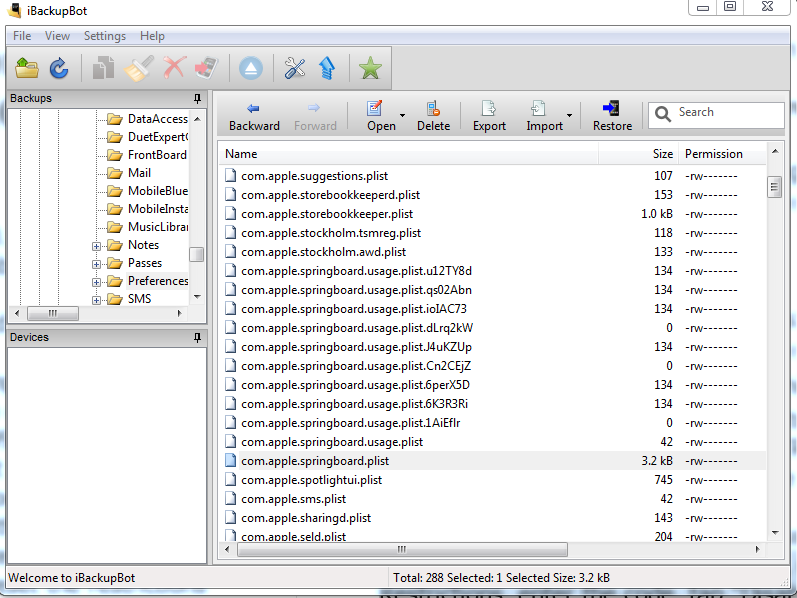The width and height of the screenshot is (797, 598).
Task: Sort by the Permission column header
Action: point(721,154)
